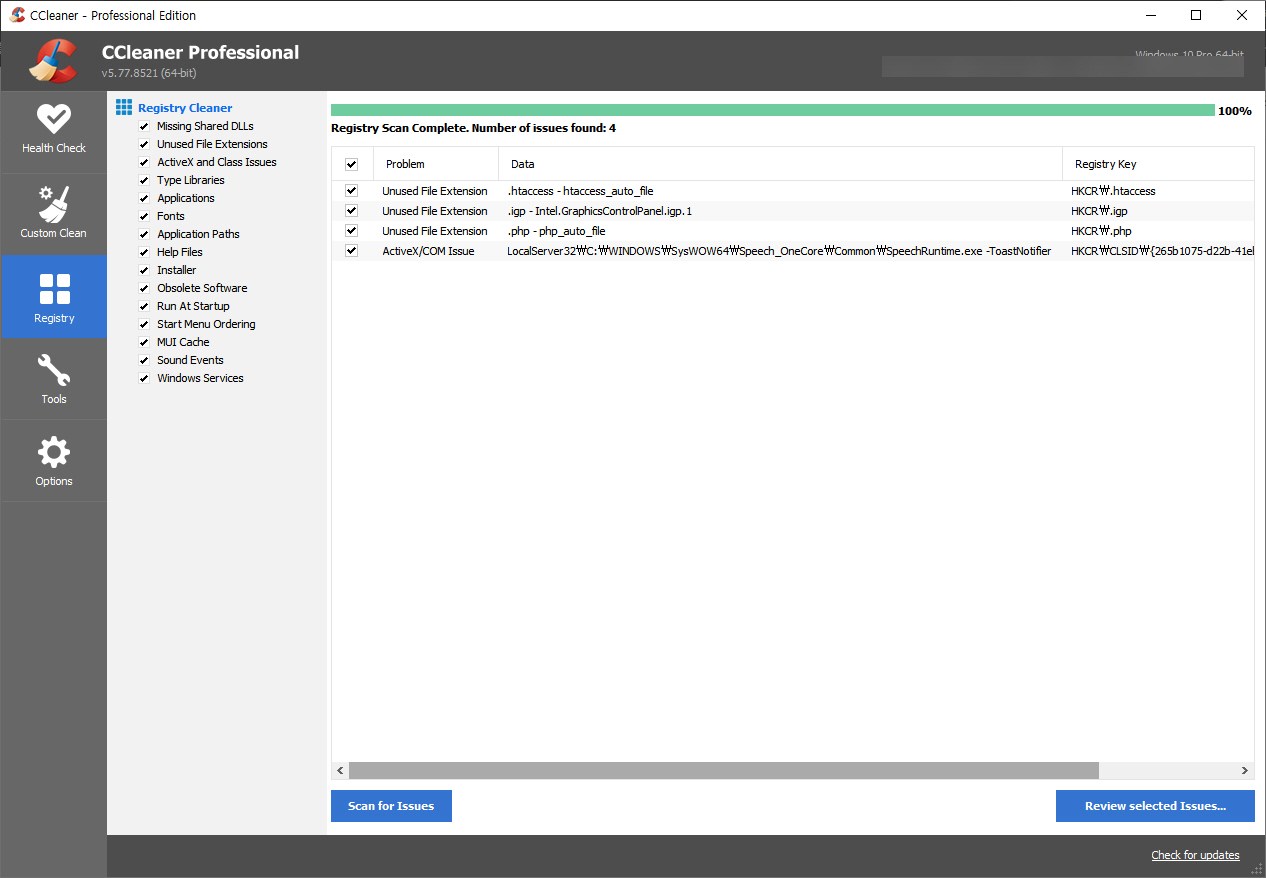This screenshot has width=1266, height=878.
Task: Uncheck Unused File Extensions option
Action: 144,145
